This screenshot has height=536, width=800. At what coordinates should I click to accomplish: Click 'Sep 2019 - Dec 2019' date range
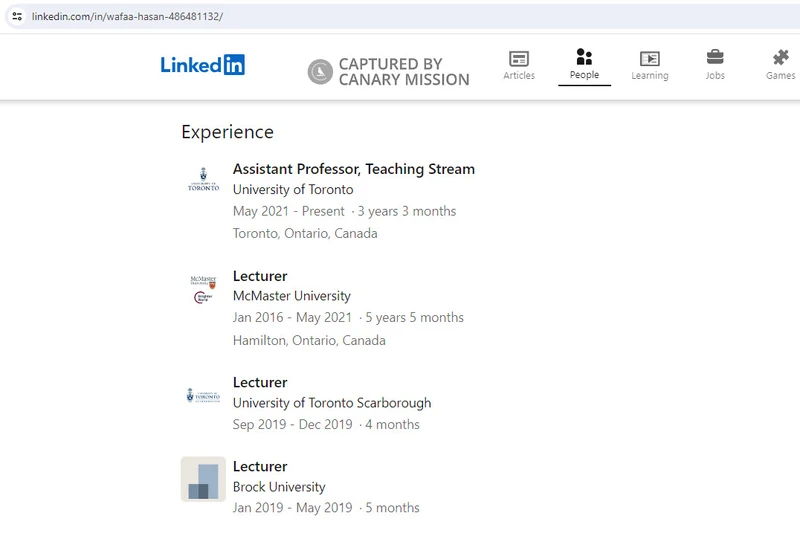(292, 424)
